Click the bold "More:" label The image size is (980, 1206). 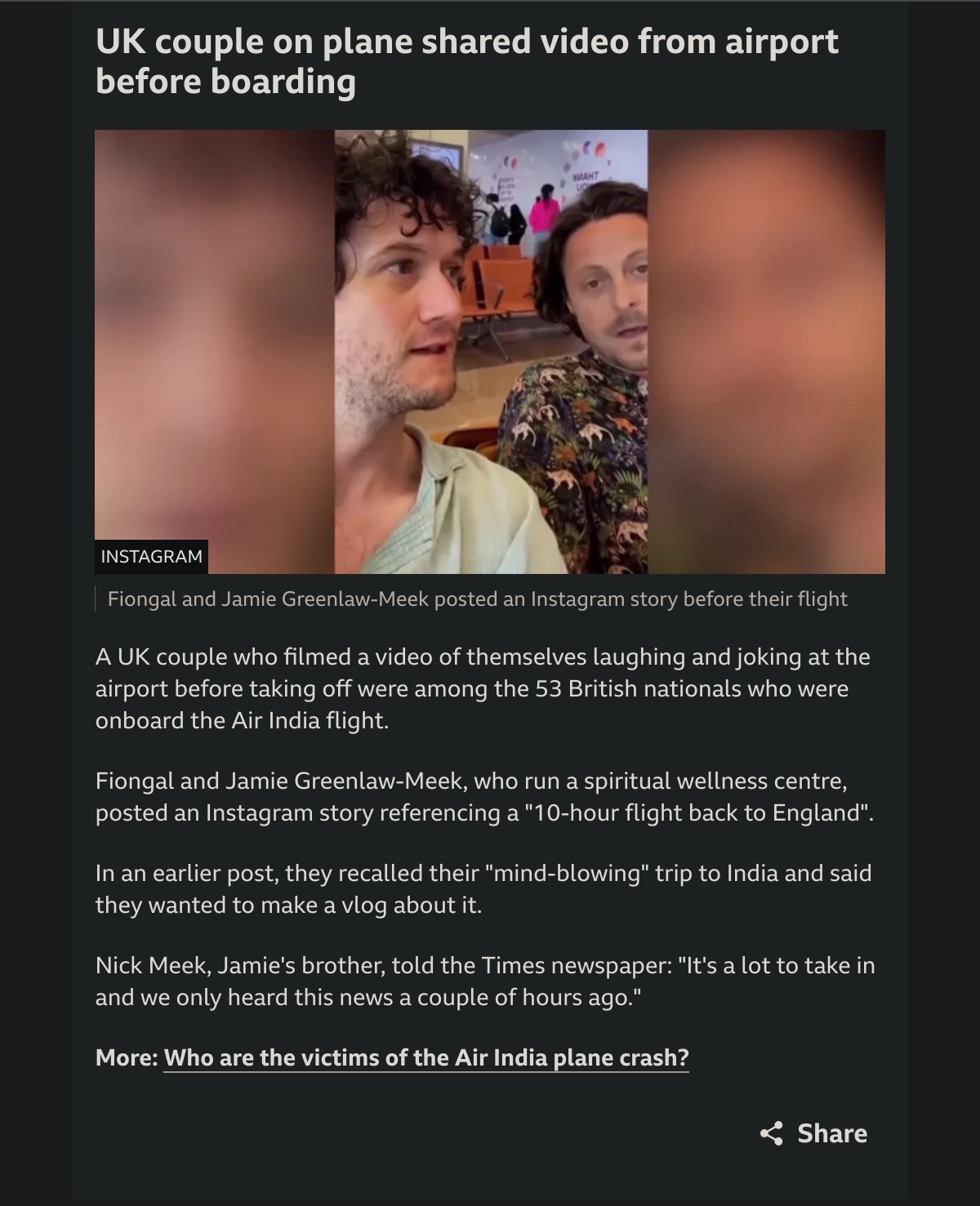click(x=127, y=1058)
